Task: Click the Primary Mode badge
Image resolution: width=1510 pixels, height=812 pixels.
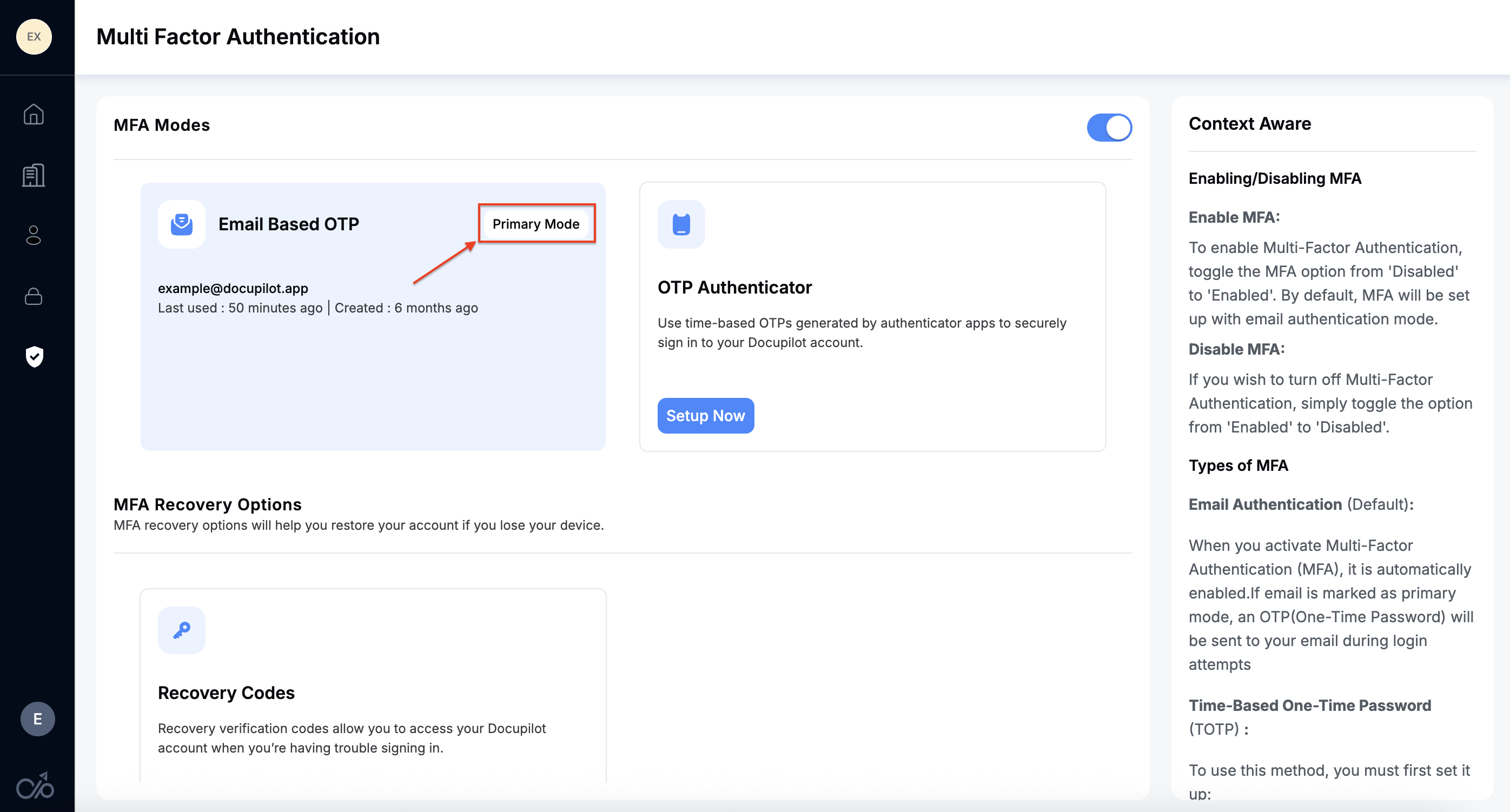Action: pos(536,224)
